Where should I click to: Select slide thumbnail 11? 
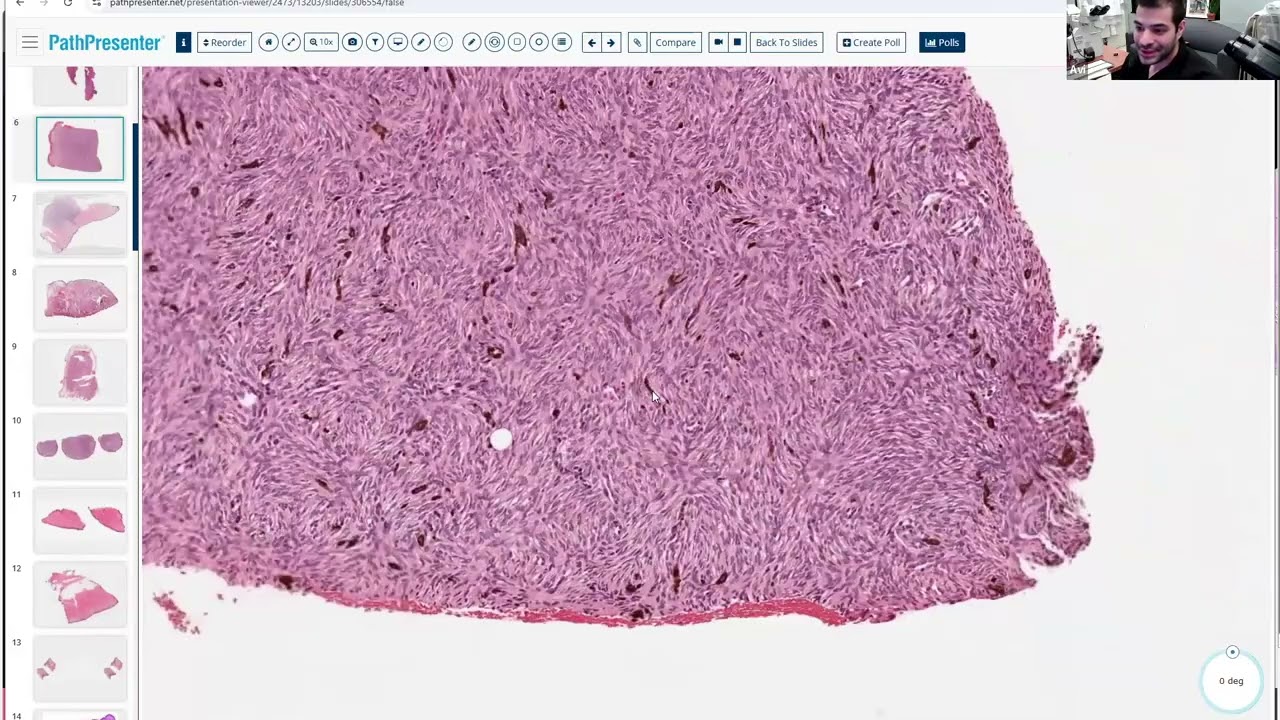[80, 520]
